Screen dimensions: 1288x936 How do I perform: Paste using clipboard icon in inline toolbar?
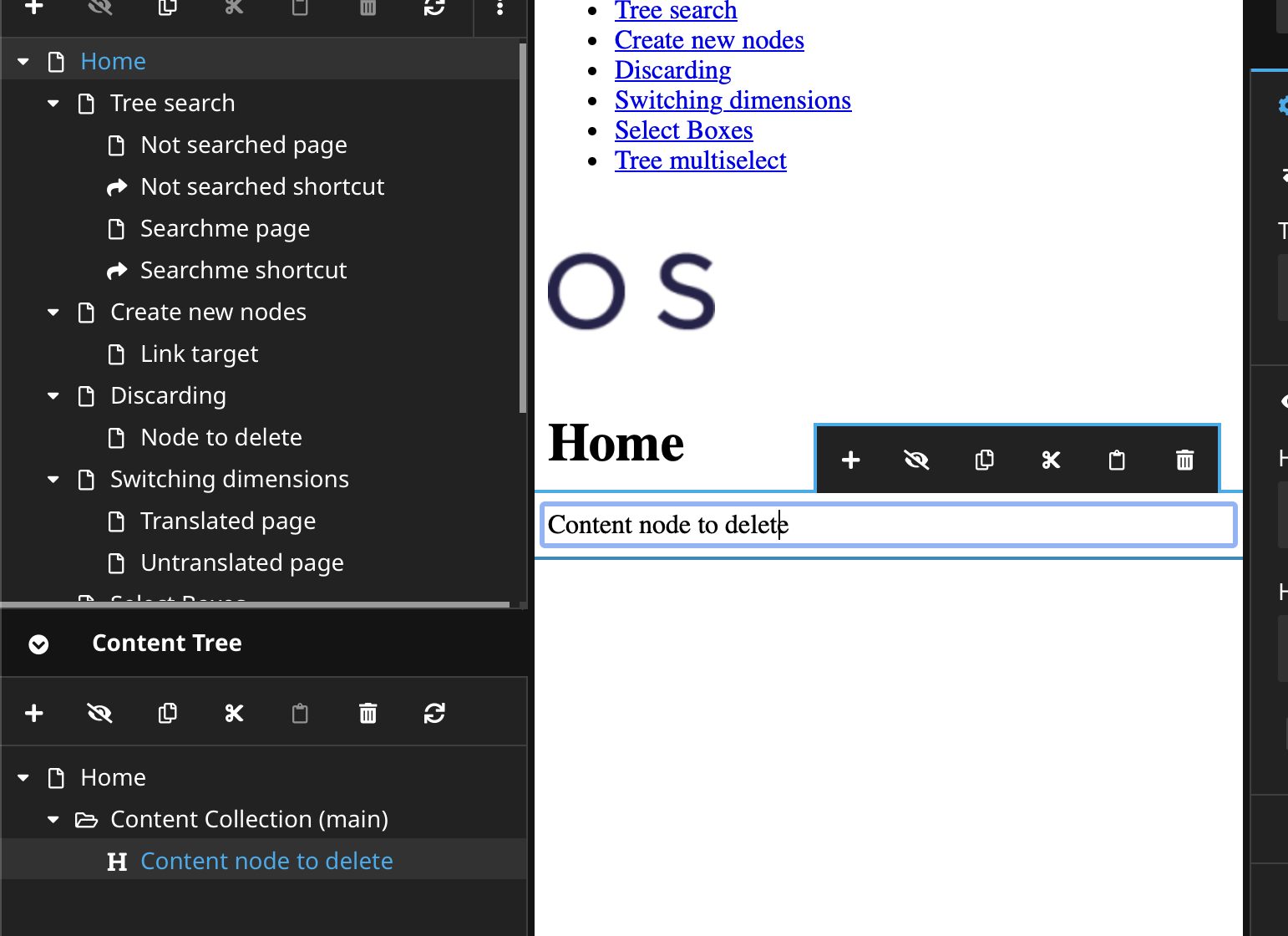(x=1117, y=460)
